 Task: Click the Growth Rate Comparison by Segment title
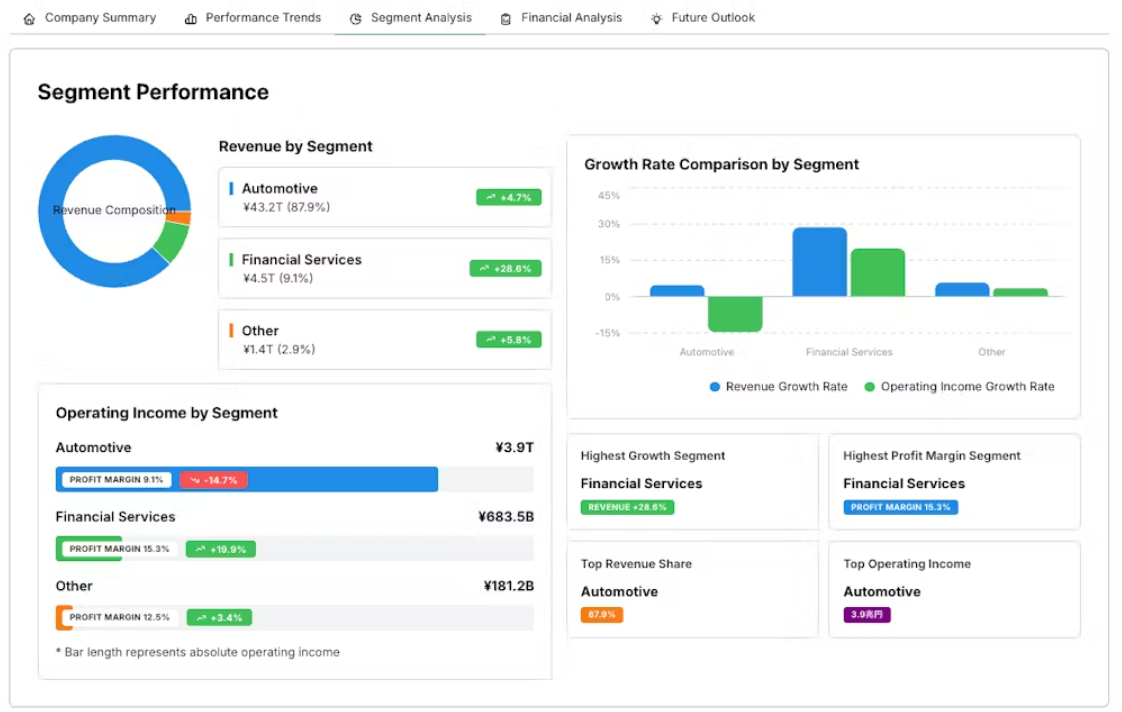(721, 165)
